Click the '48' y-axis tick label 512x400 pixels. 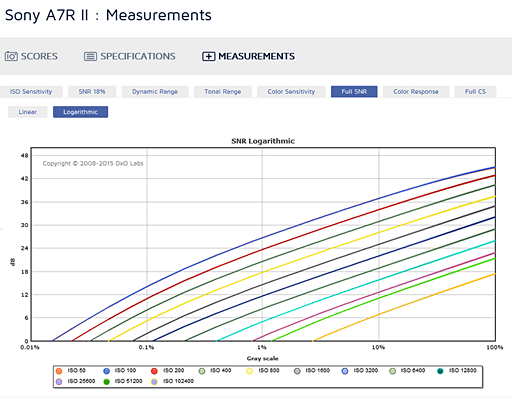[25, 156]
